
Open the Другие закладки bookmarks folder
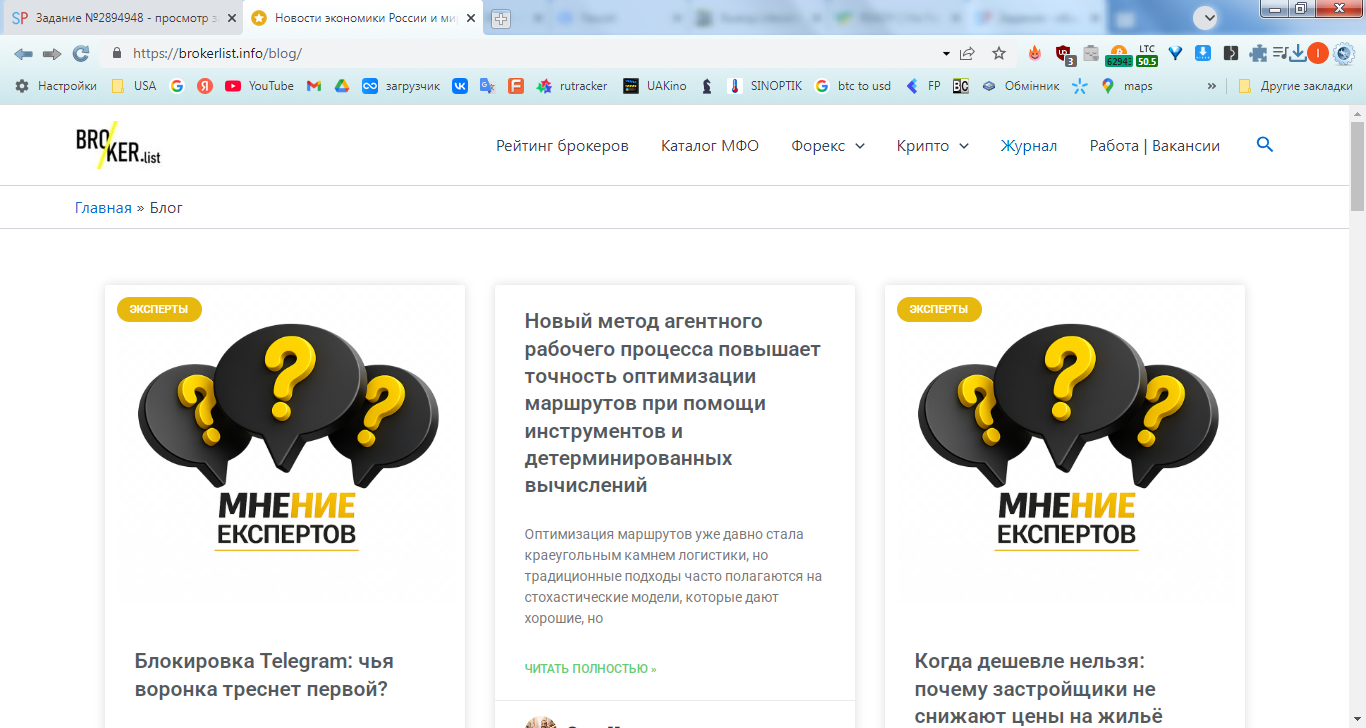click(1295, 86)
